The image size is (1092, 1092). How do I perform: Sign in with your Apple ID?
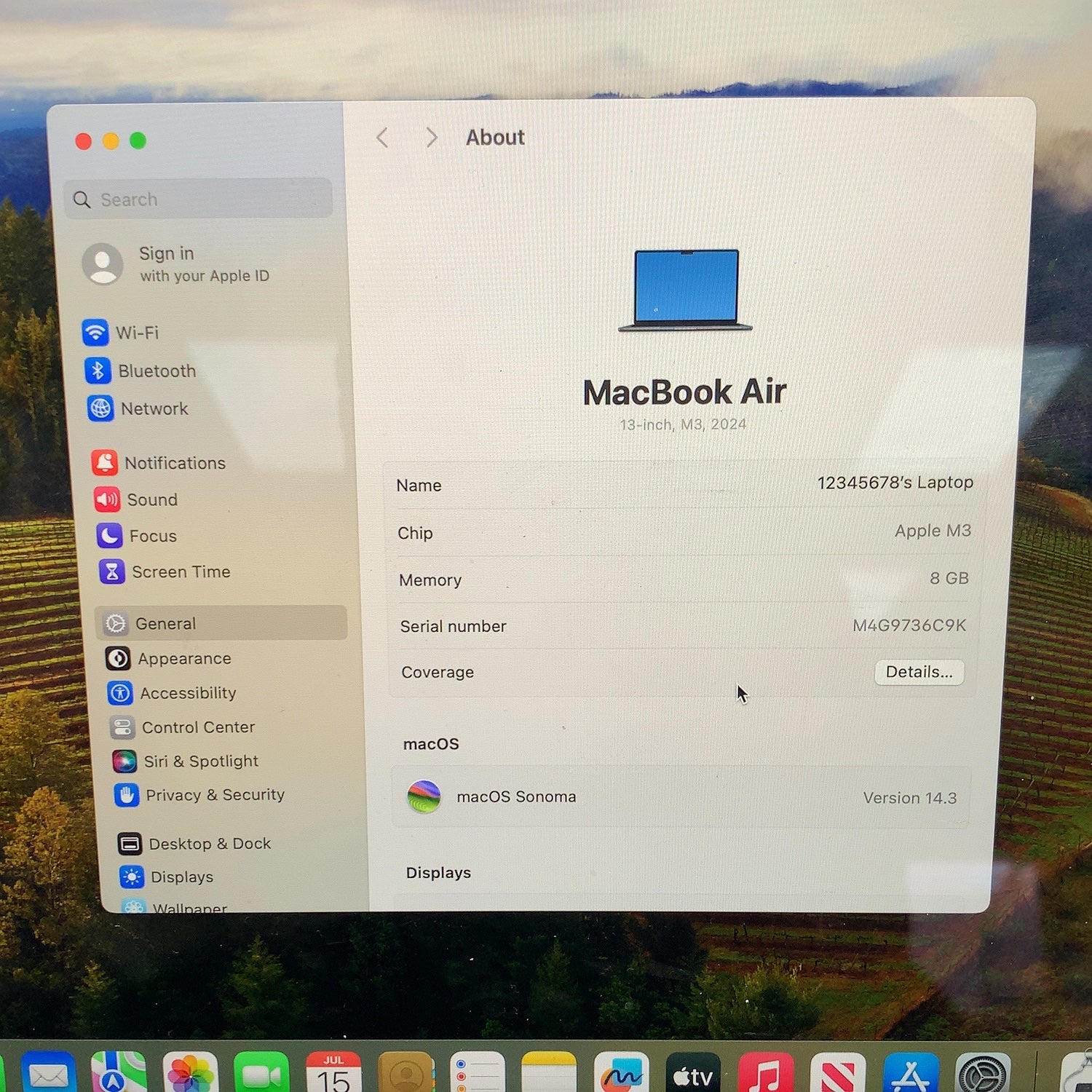pos(175,264)
